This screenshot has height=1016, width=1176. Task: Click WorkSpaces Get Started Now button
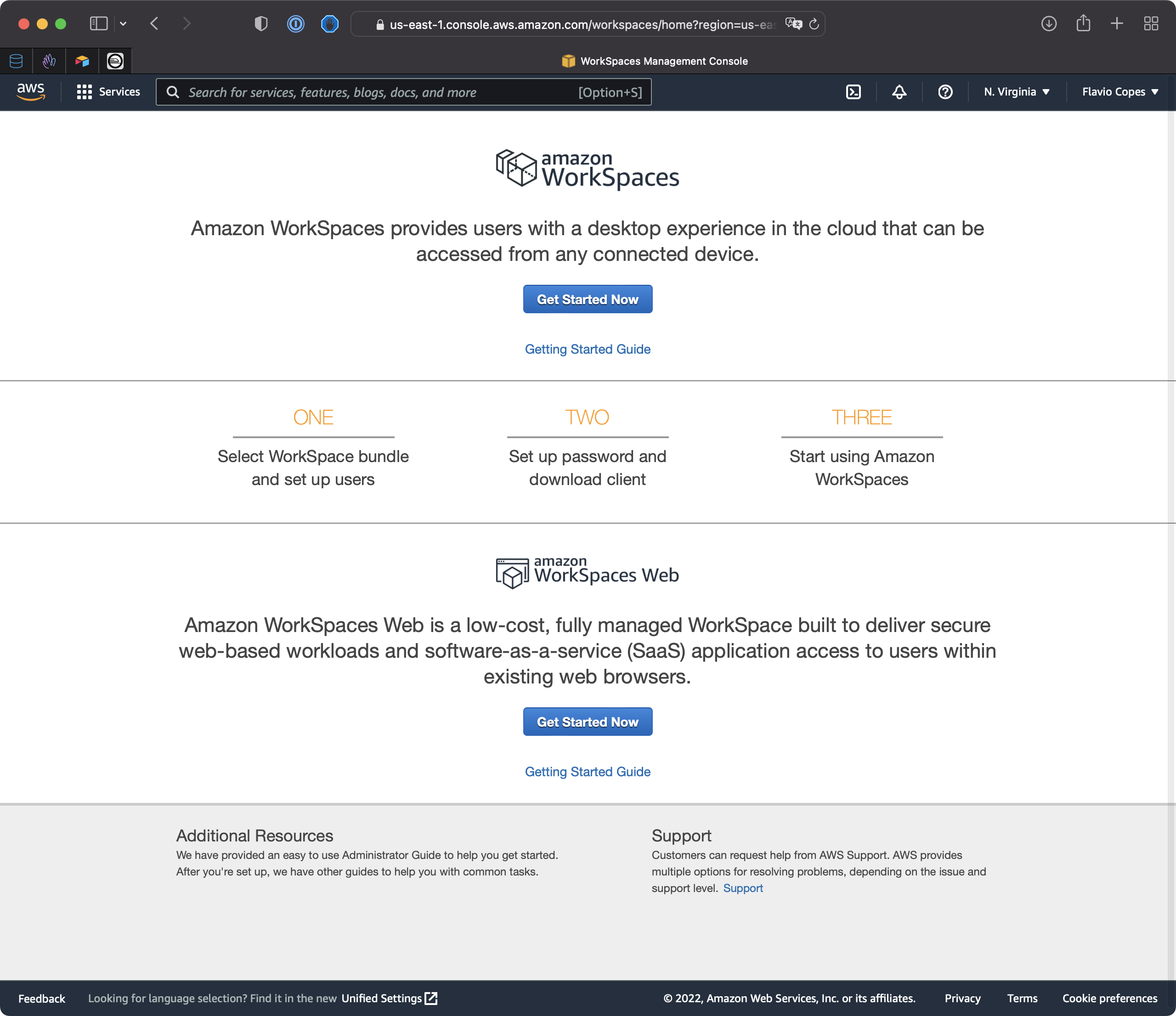[588, 299]
